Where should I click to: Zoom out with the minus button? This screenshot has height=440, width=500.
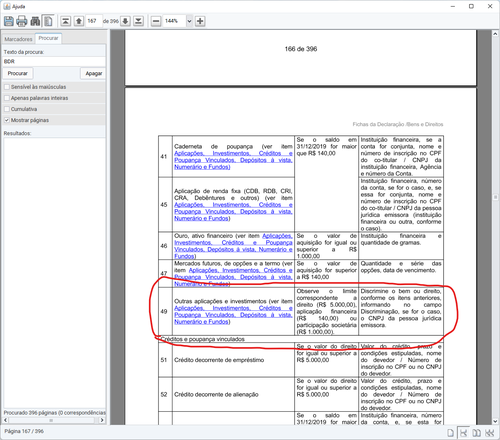pos(156,21)
